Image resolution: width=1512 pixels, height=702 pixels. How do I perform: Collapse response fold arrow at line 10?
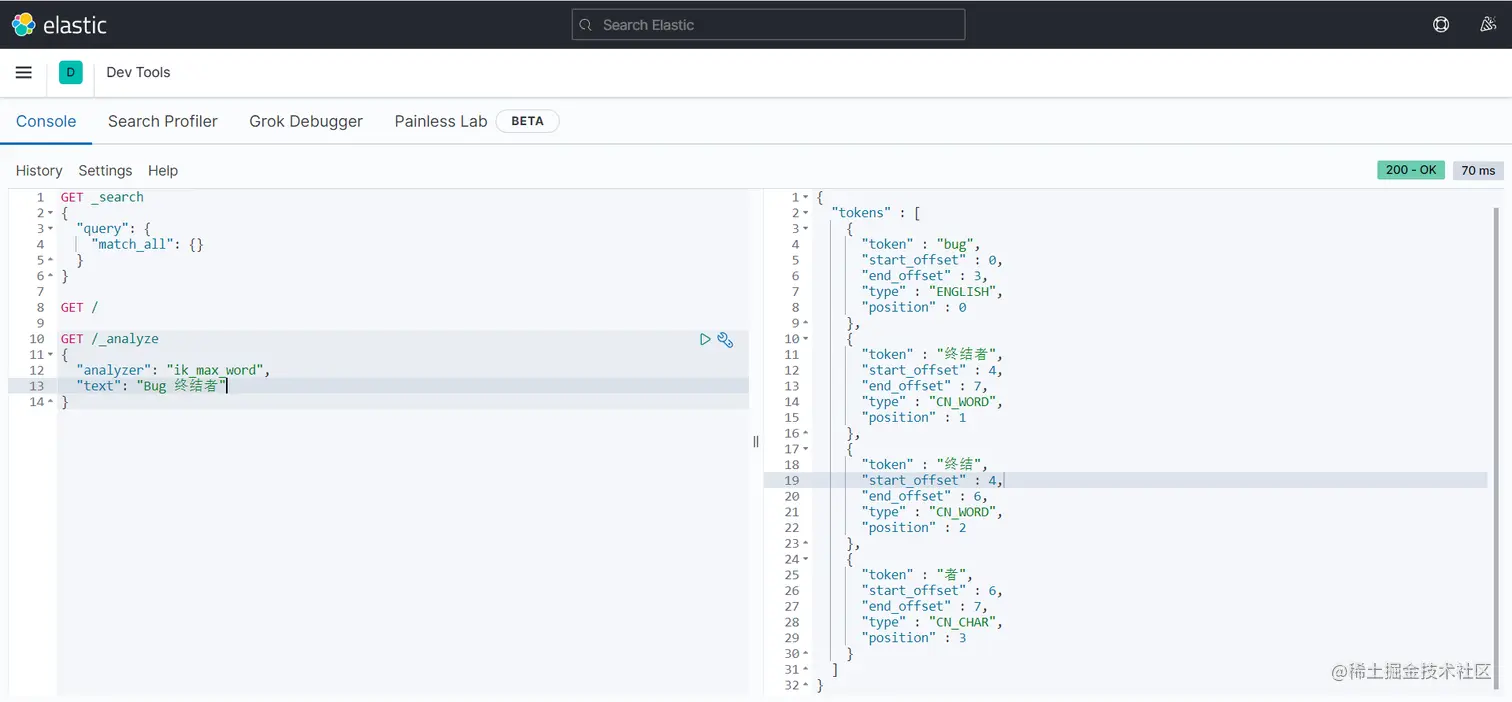click(806, 339)
